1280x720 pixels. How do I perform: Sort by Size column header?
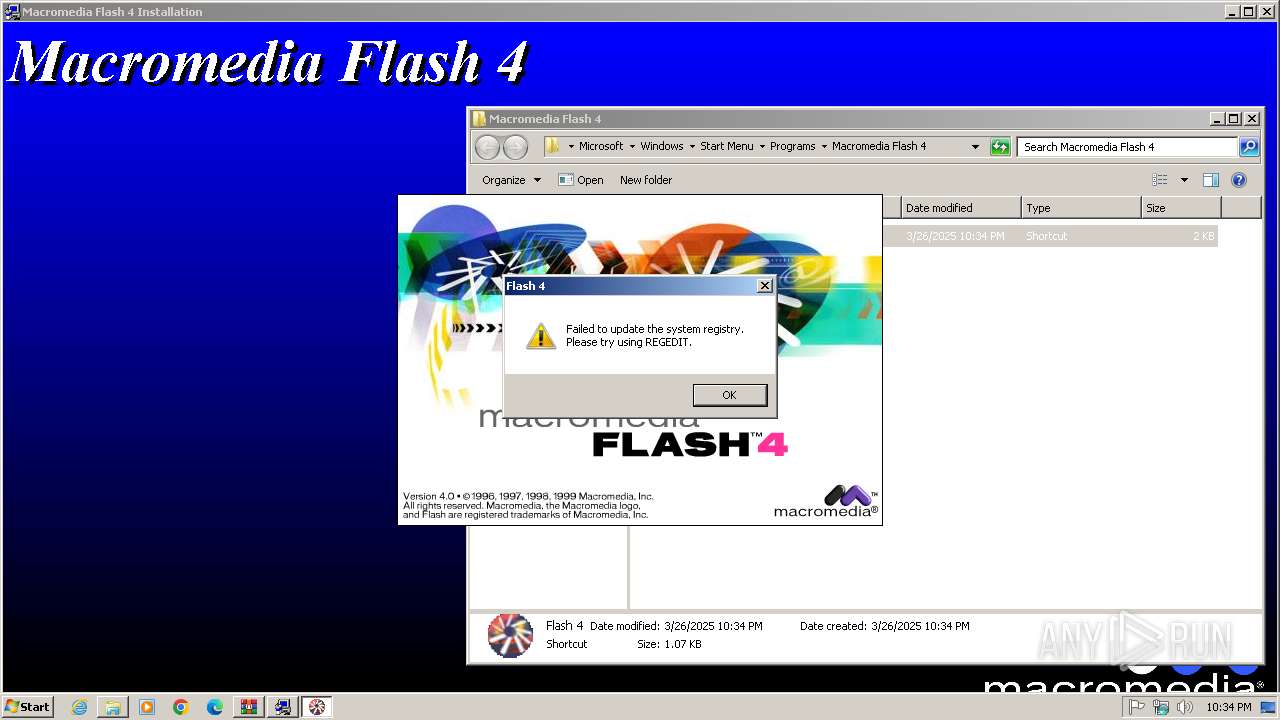[x=1181, y=208]
